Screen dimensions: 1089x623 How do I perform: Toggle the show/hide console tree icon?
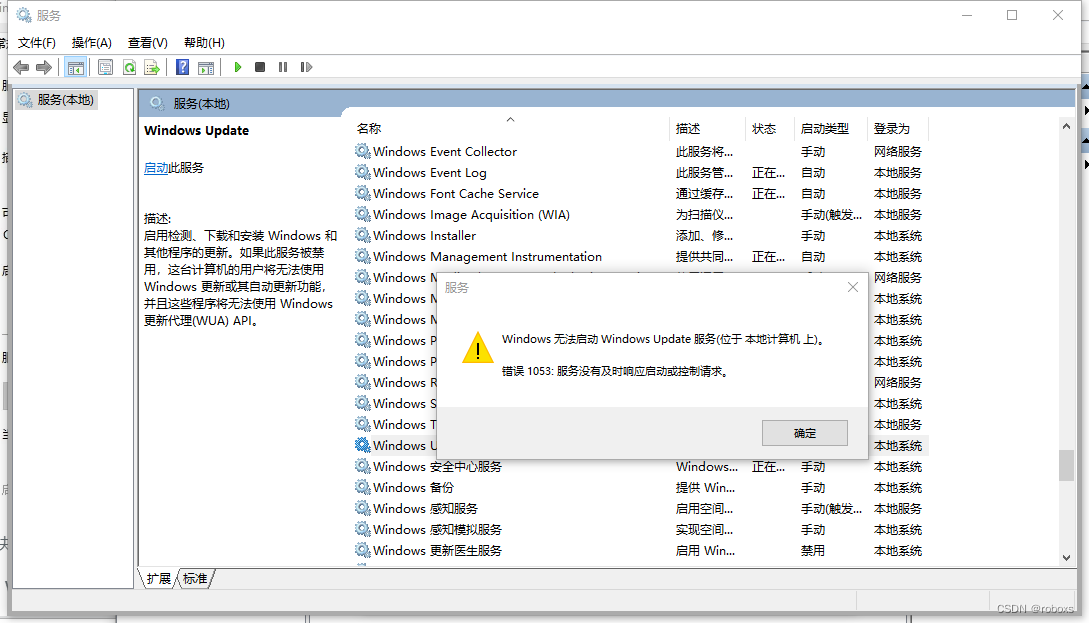[x=76, y=67]
